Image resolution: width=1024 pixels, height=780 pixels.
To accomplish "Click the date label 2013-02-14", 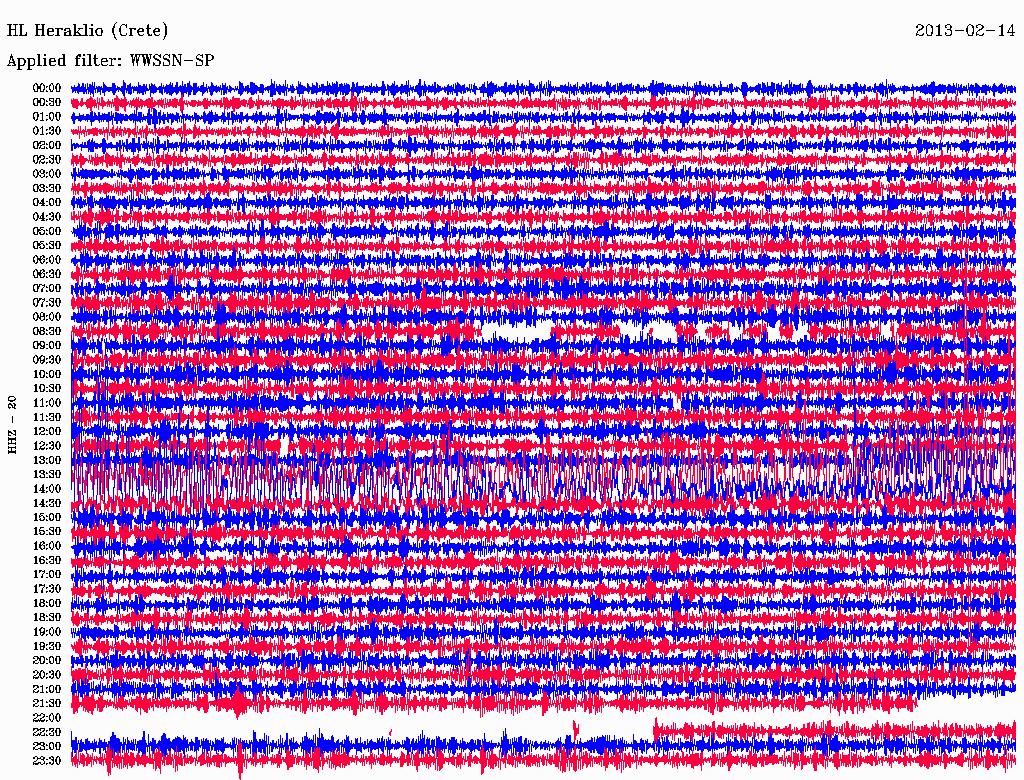I will (965, 31).
